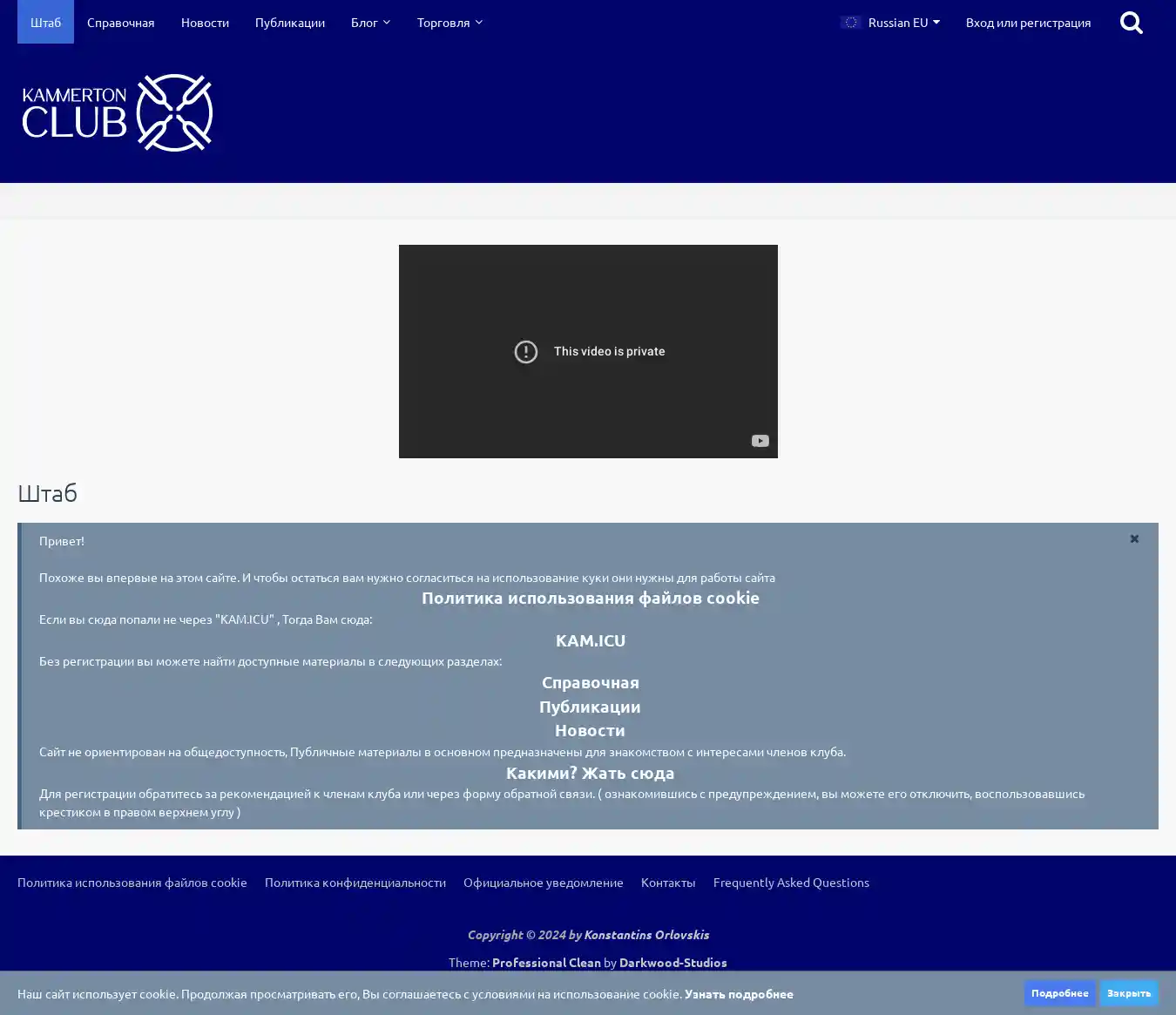The image size is (1176, 1015).
Task: Open Frequently Asked Questions footer link
Action: pos(791,883)
